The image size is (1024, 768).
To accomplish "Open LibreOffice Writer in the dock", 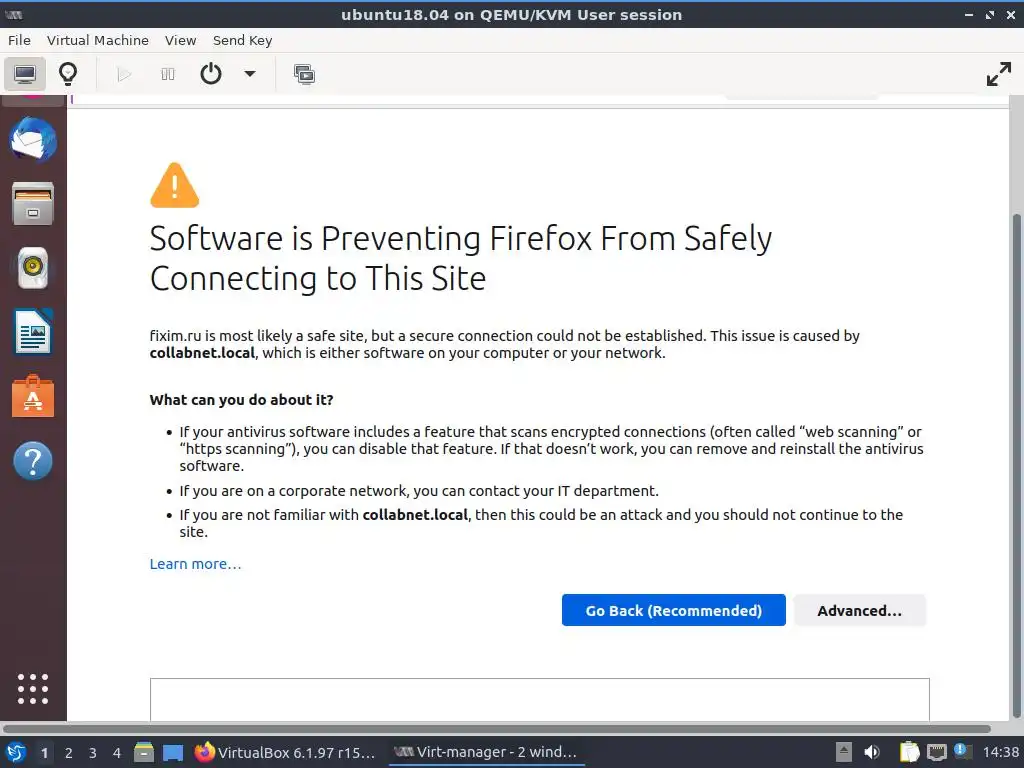I will 33,332.
